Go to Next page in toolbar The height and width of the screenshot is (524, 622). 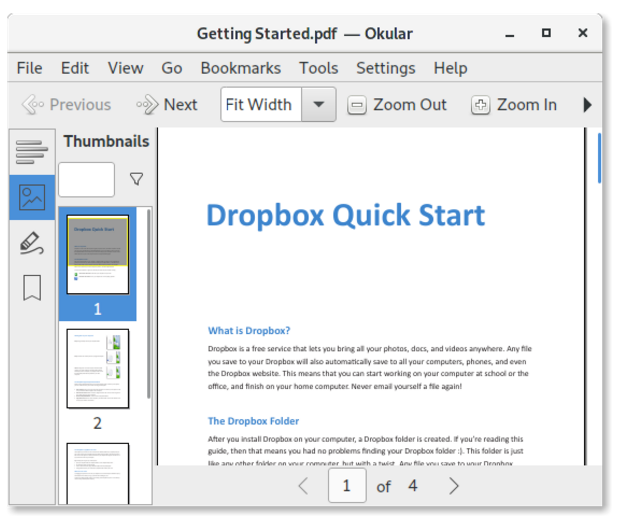click(x=167, y=105)
